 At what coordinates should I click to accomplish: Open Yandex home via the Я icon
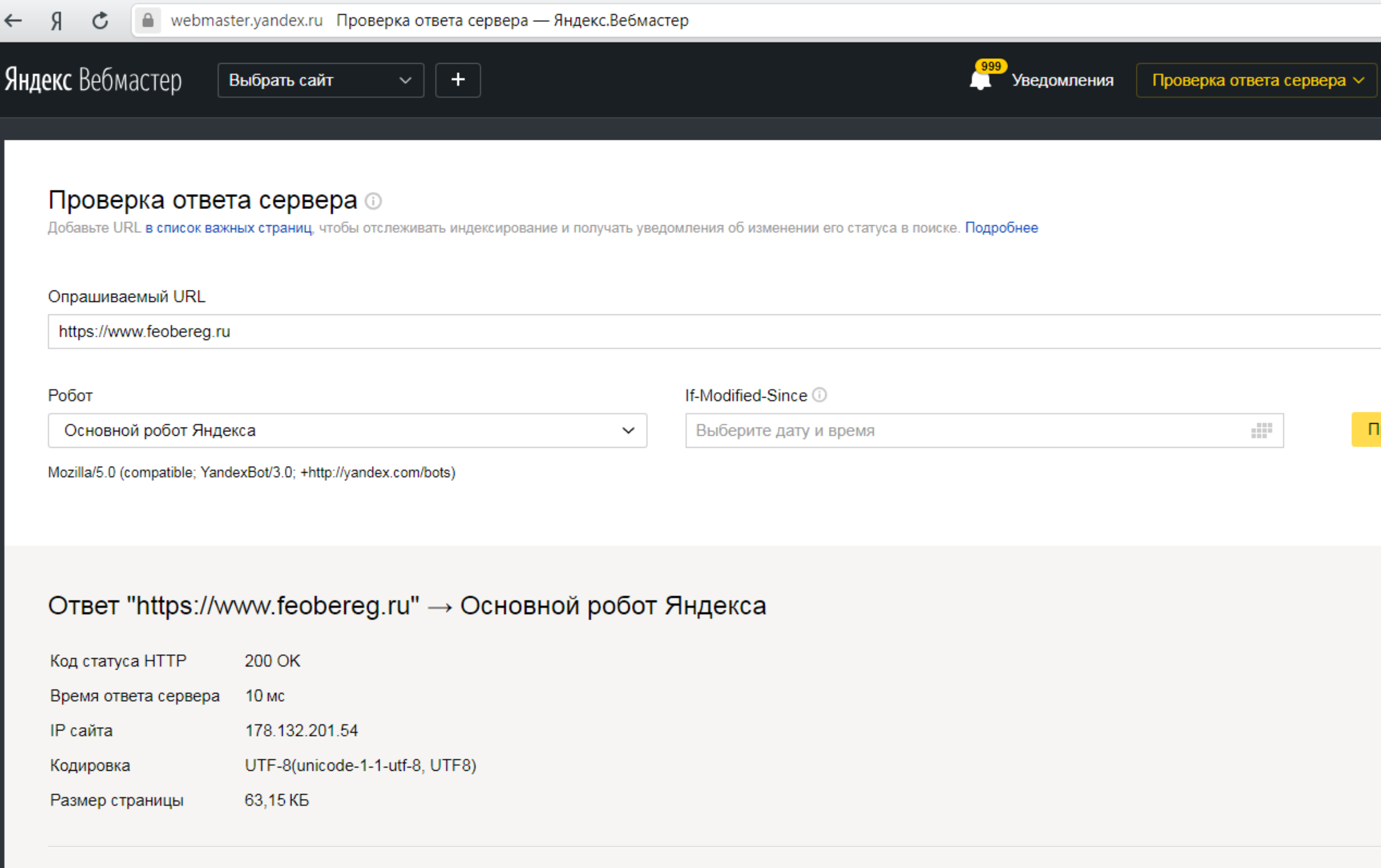point(56,21)
